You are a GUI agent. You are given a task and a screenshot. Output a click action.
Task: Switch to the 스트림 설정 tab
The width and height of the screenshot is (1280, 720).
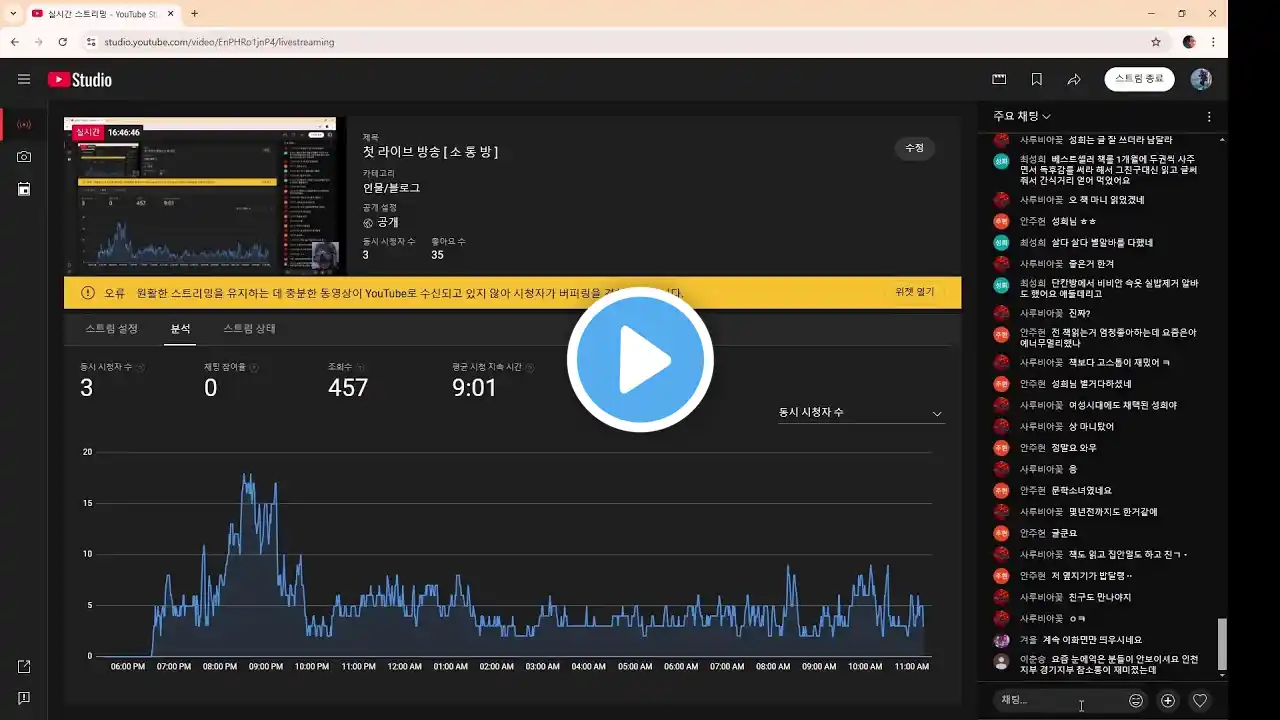click(x=112, y=328)
